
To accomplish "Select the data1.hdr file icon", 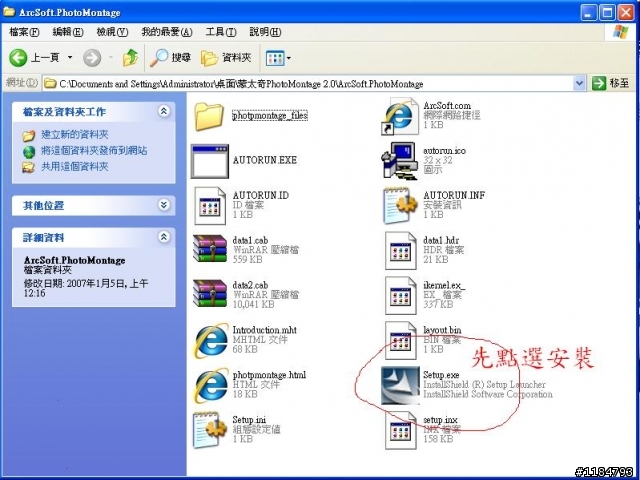I will point(401,251).
